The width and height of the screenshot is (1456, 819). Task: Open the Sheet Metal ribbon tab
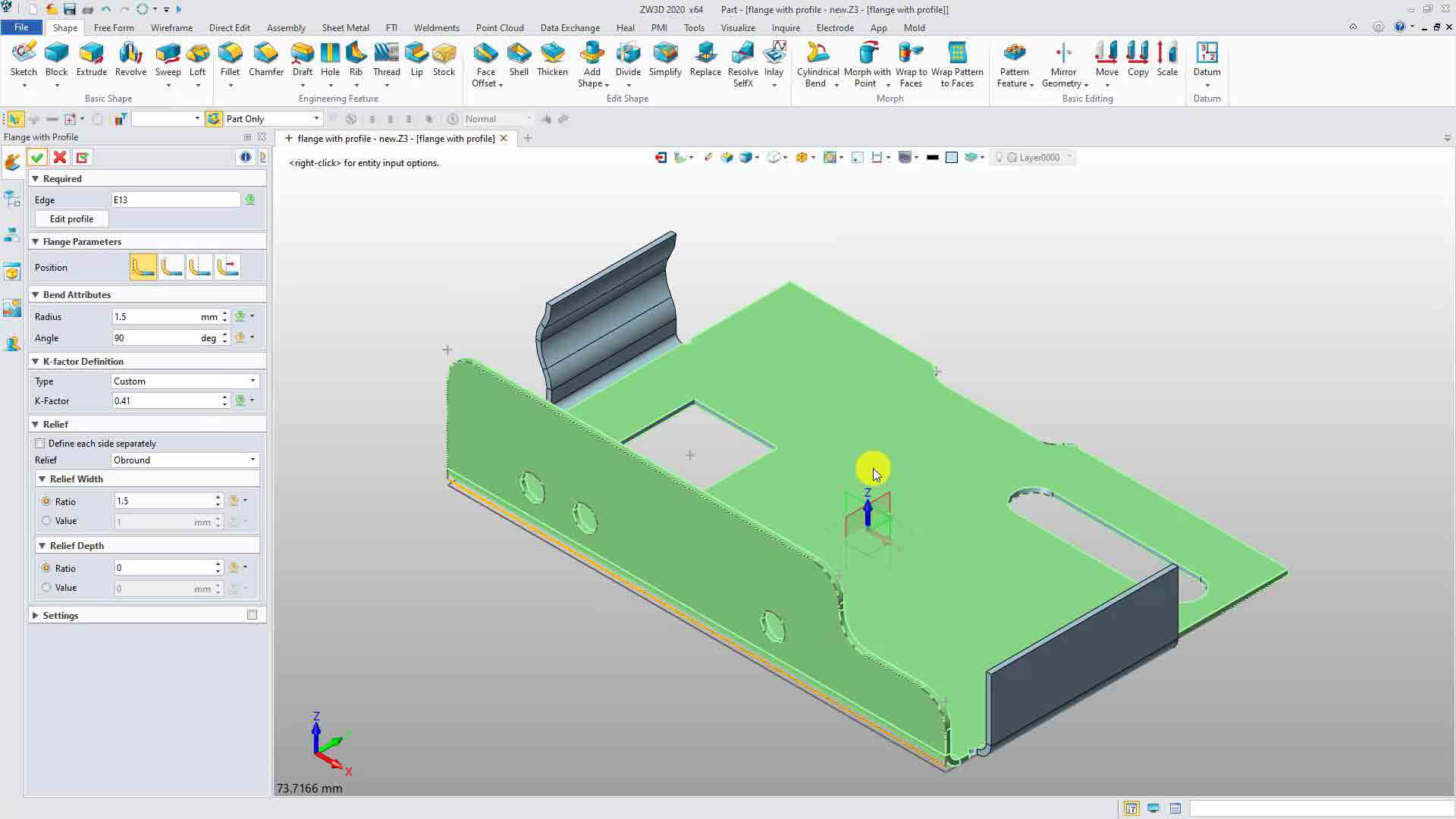tap(345, 27)
